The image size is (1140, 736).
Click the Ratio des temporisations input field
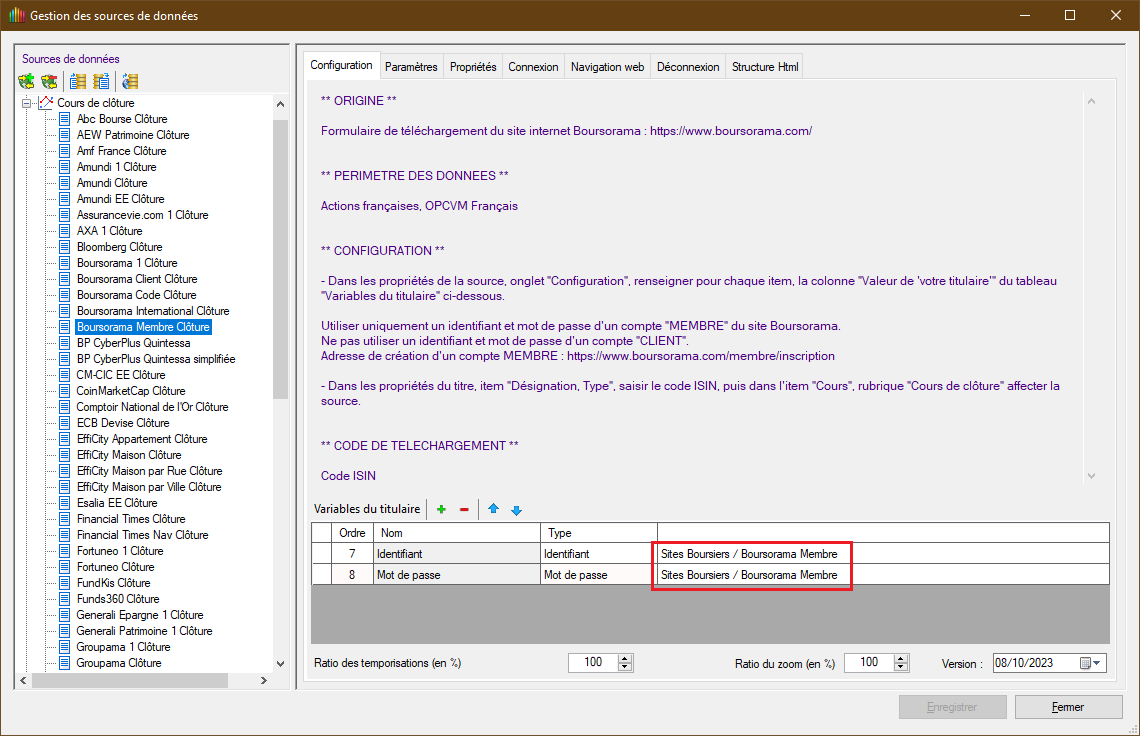[592, 663]
